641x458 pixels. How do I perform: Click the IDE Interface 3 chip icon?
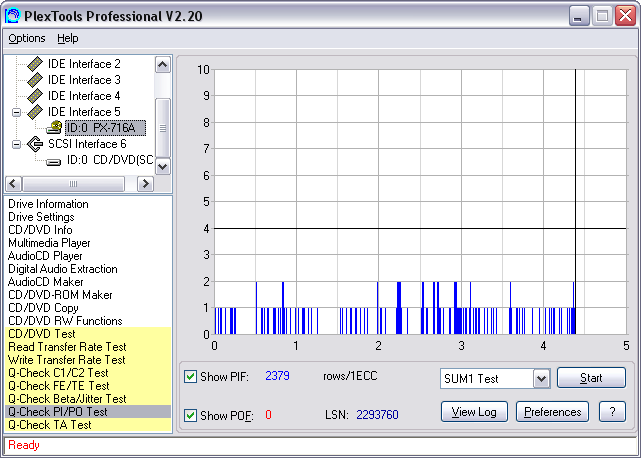click(x=35, y=80)
